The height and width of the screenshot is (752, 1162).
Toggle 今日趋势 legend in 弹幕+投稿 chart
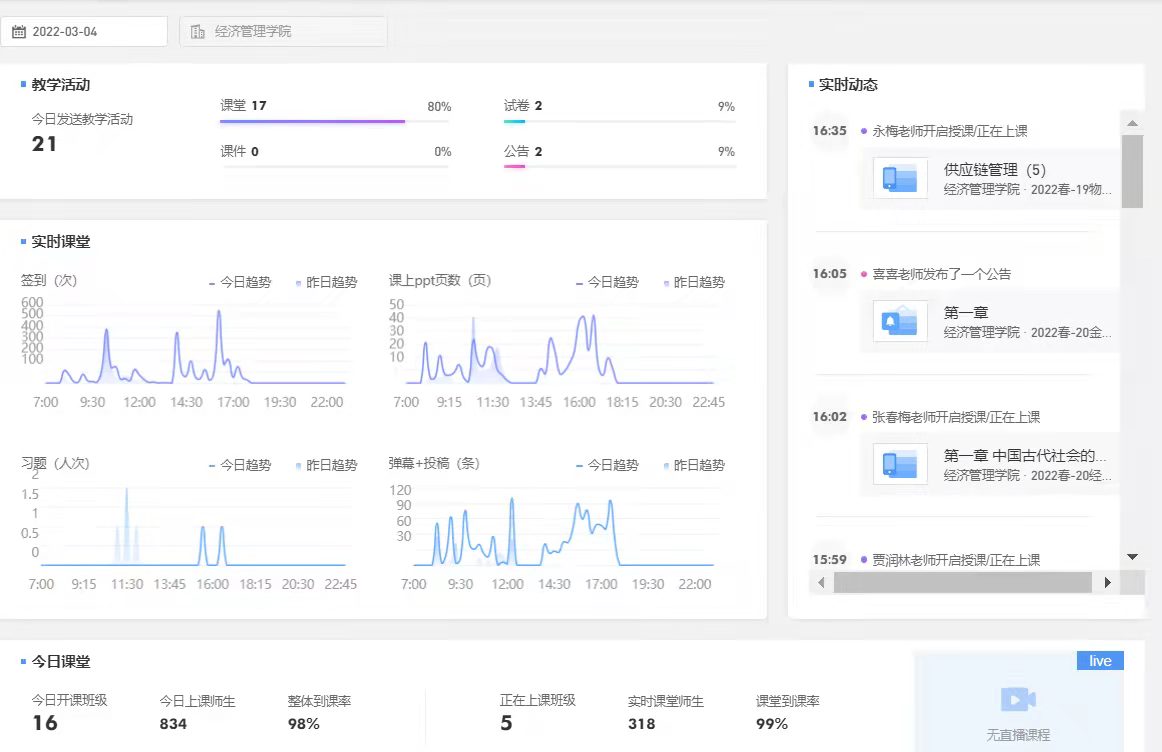(x=607, y=465)
